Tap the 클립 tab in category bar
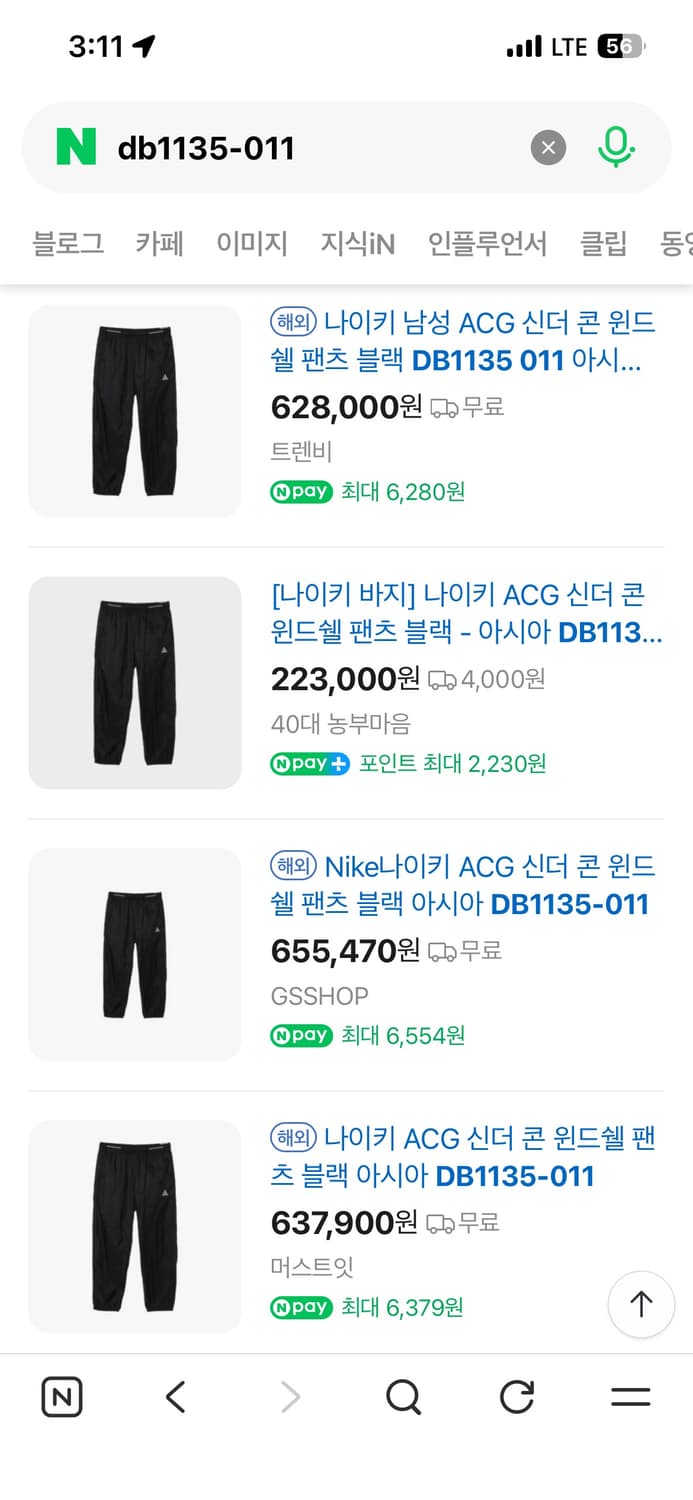The width and height of the screenshot is (693, 1500). 602,243
